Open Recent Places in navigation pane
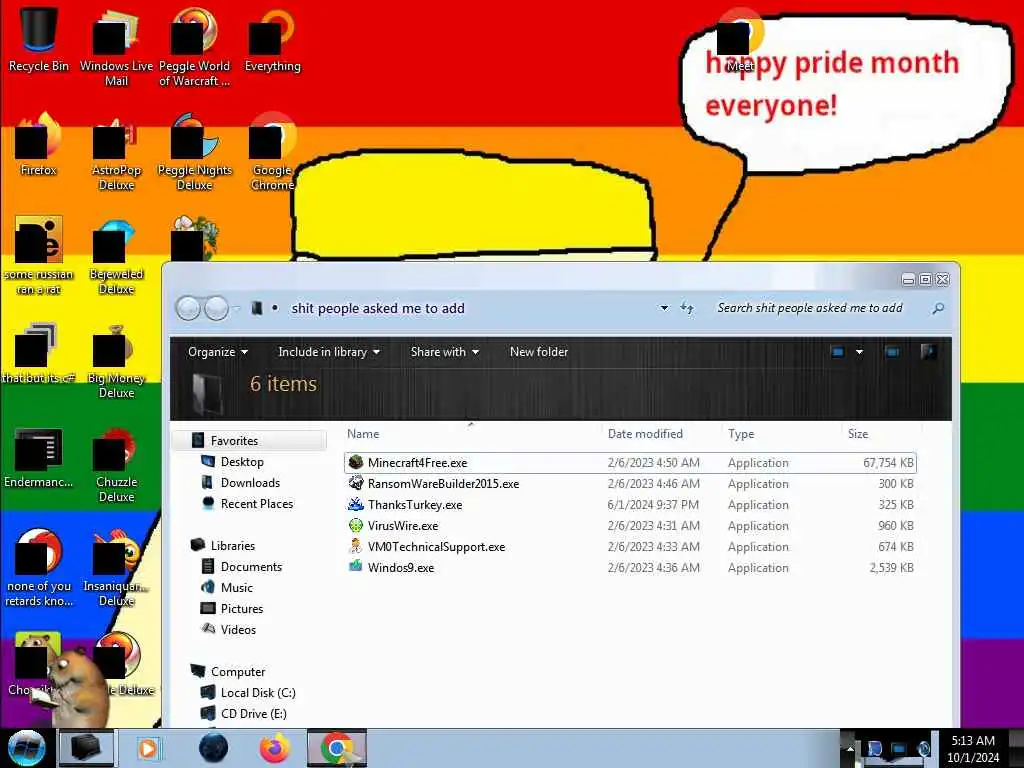1024x768 pixels. [257, 504]
